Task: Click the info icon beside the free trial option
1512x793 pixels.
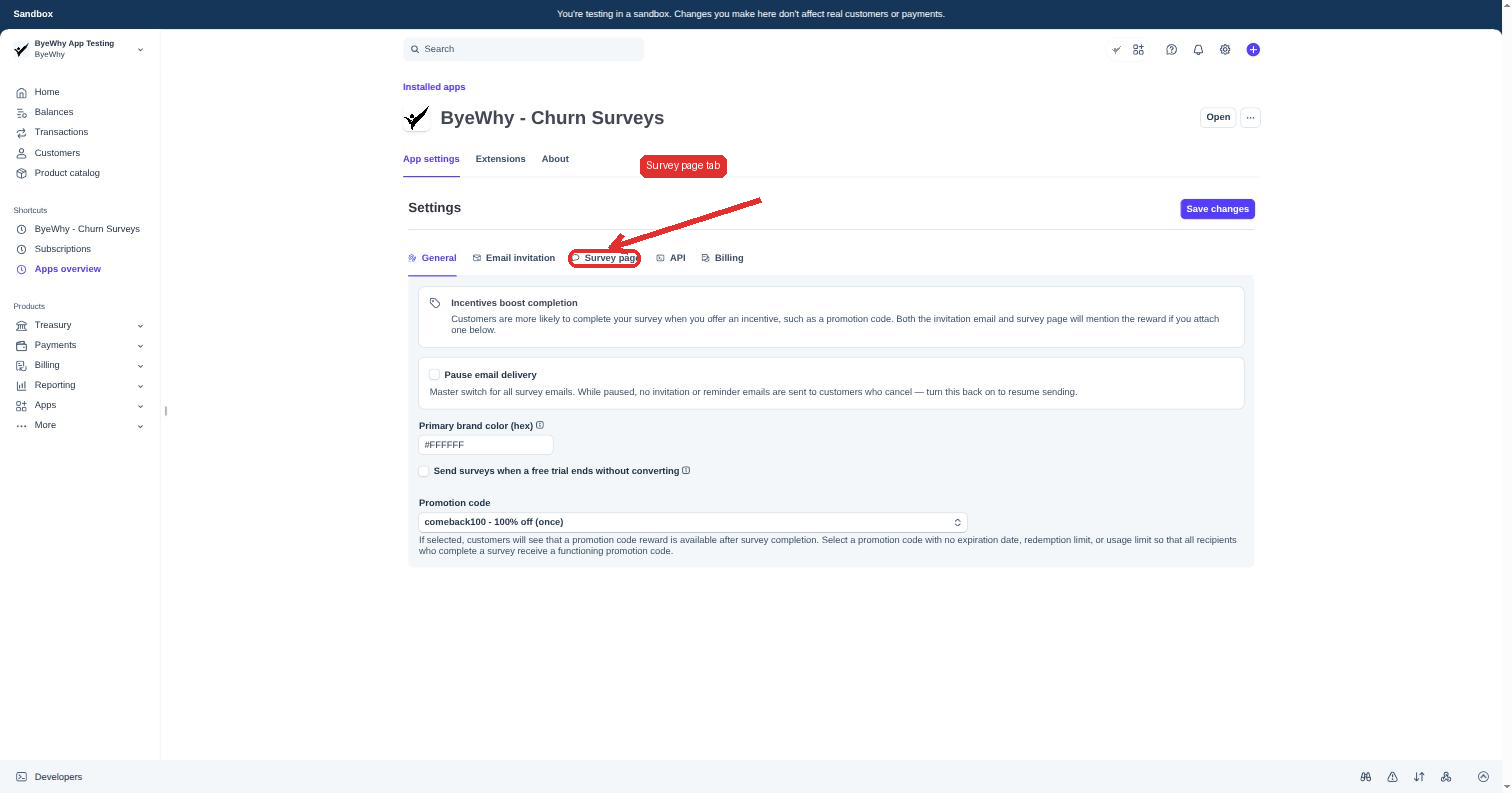Action: (x=686, y=470)
